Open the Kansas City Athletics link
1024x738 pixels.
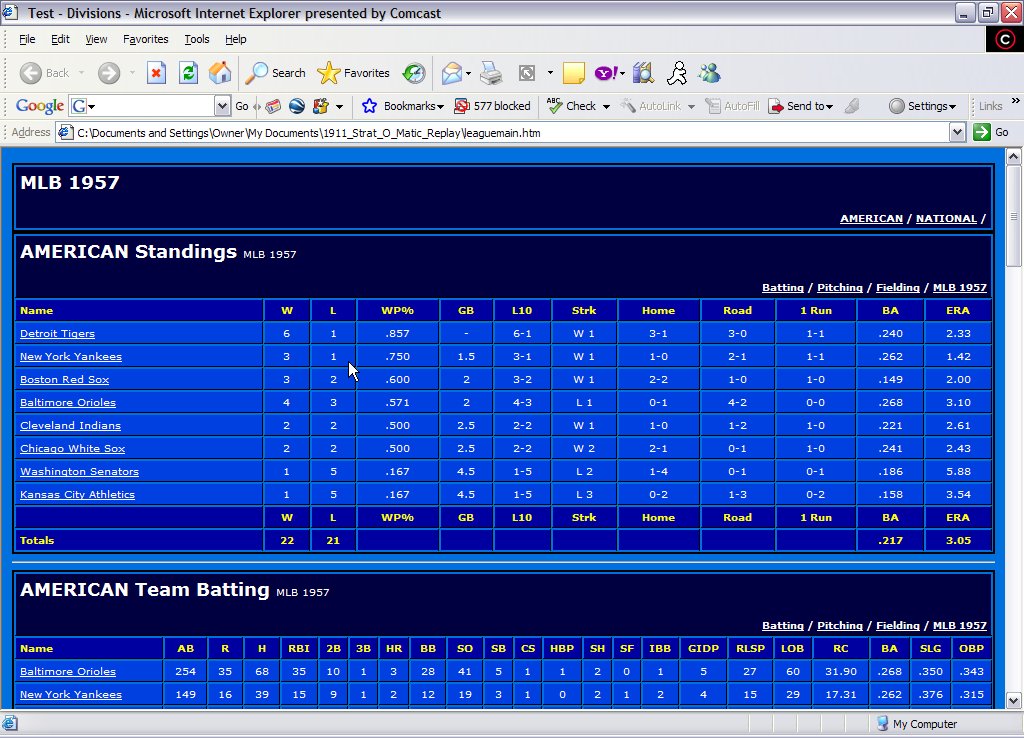tap(77, 494)
